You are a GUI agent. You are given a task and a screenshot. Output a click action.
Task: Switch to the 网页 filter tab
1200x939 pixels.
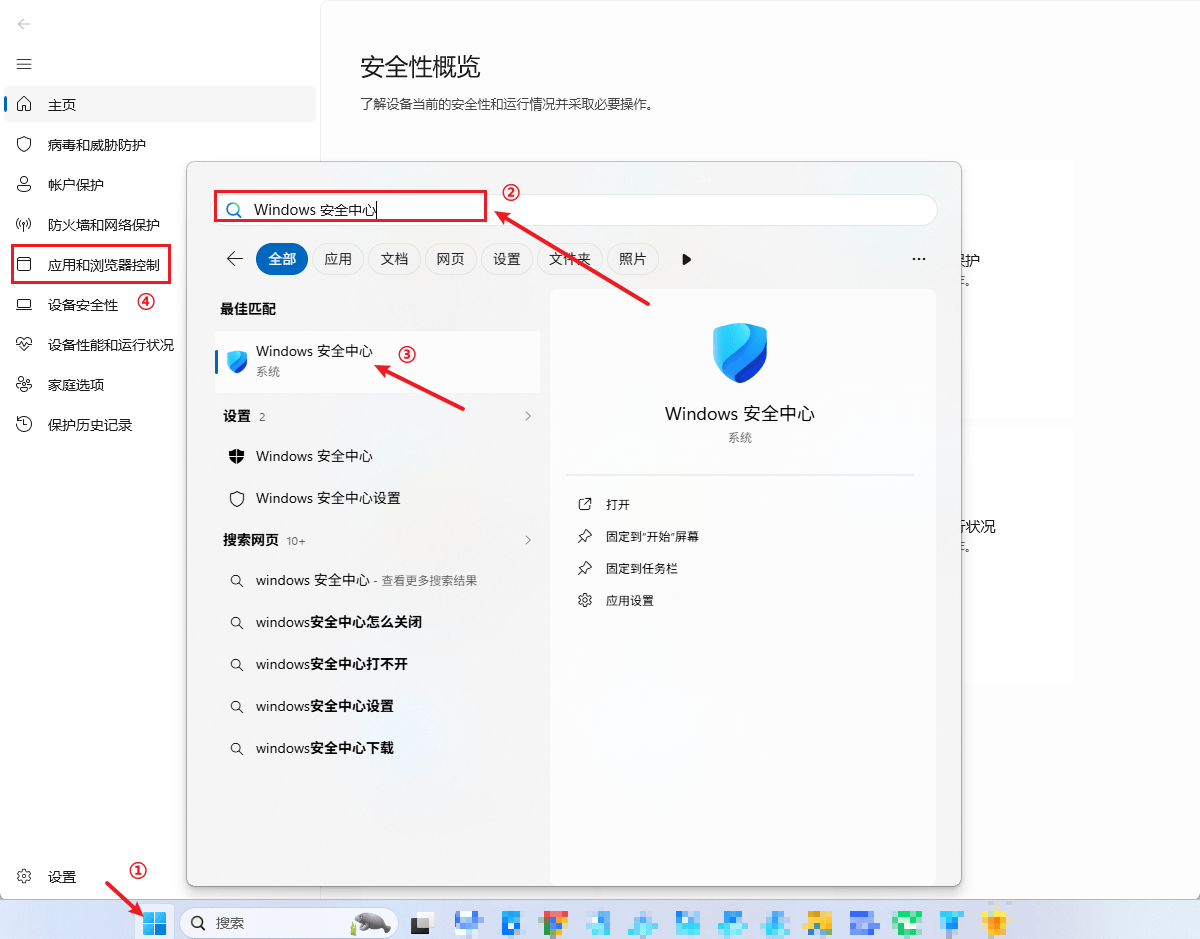[450, 259]
